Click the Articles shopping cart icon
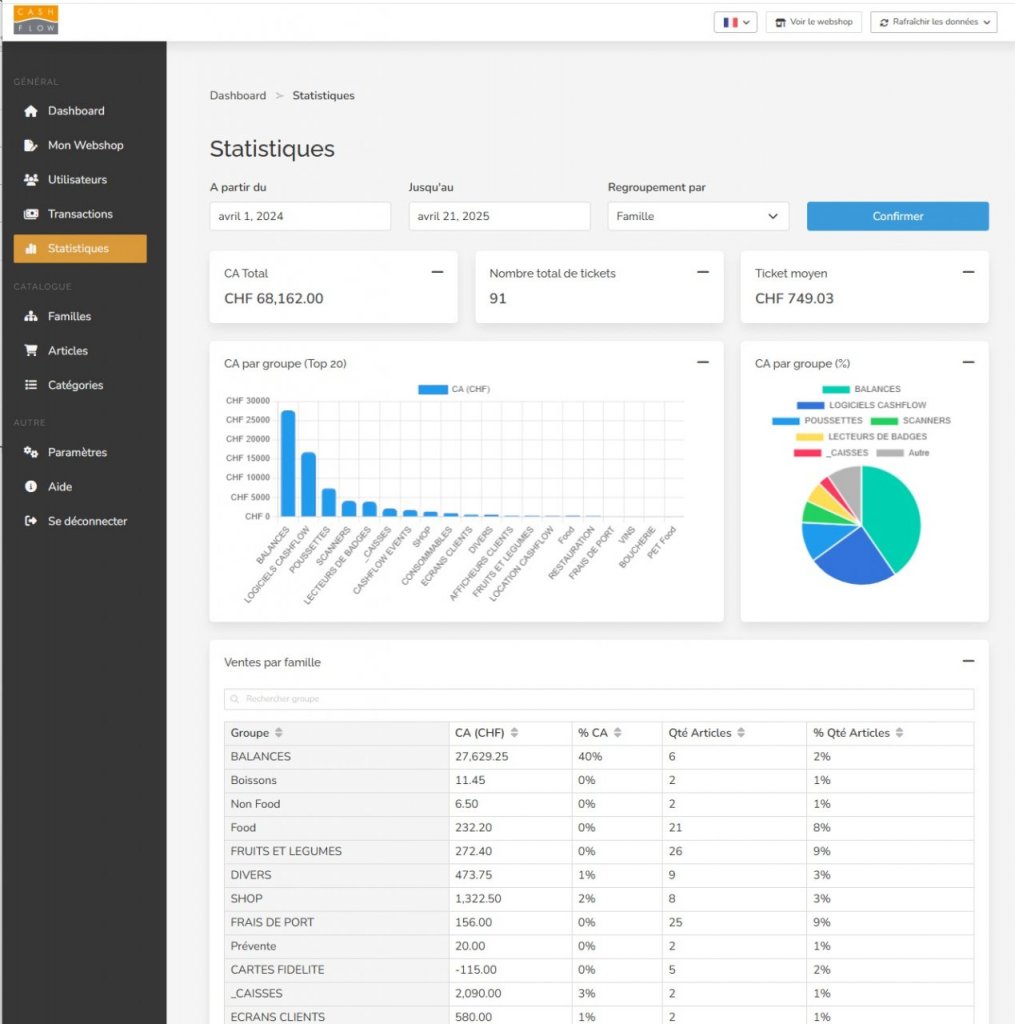The height and width of the screenshot is (1024, 1015). (30, 351)
